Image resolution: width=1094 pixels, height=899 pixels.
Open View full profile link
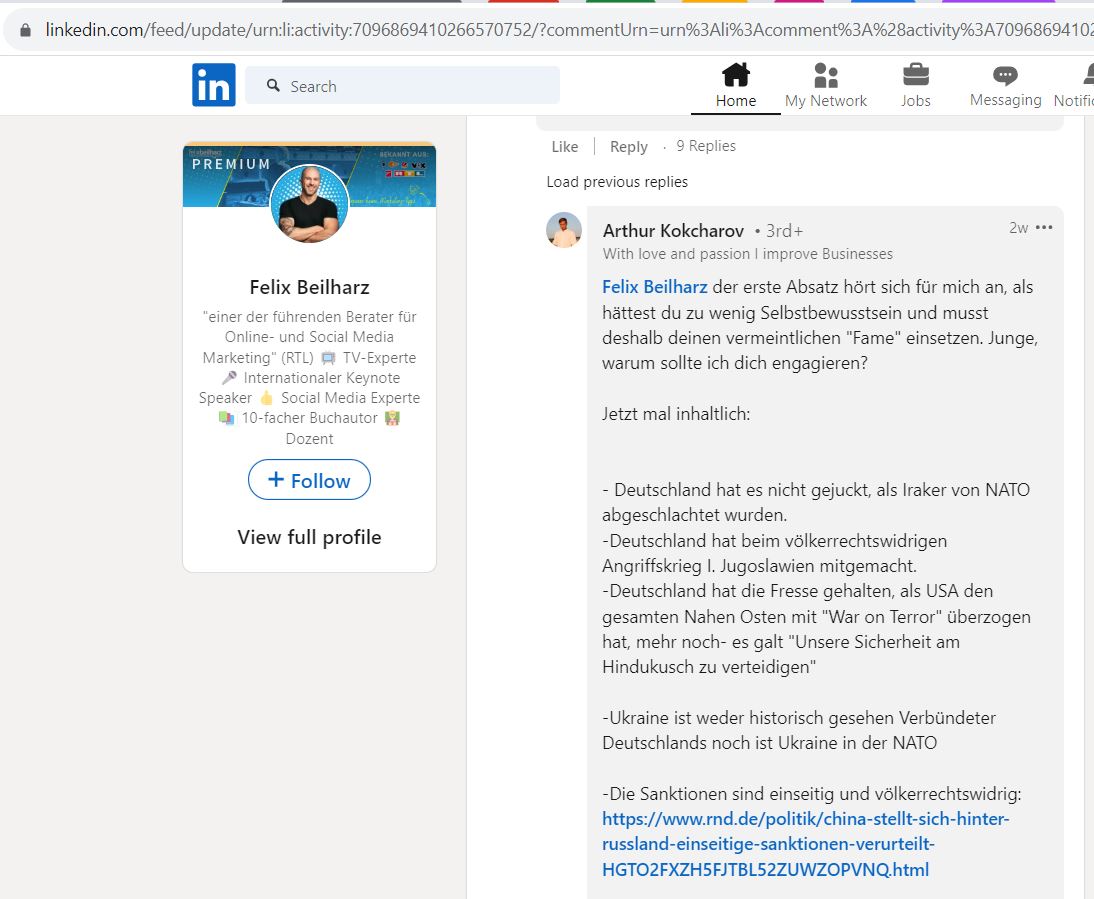(x=309, y=537)
